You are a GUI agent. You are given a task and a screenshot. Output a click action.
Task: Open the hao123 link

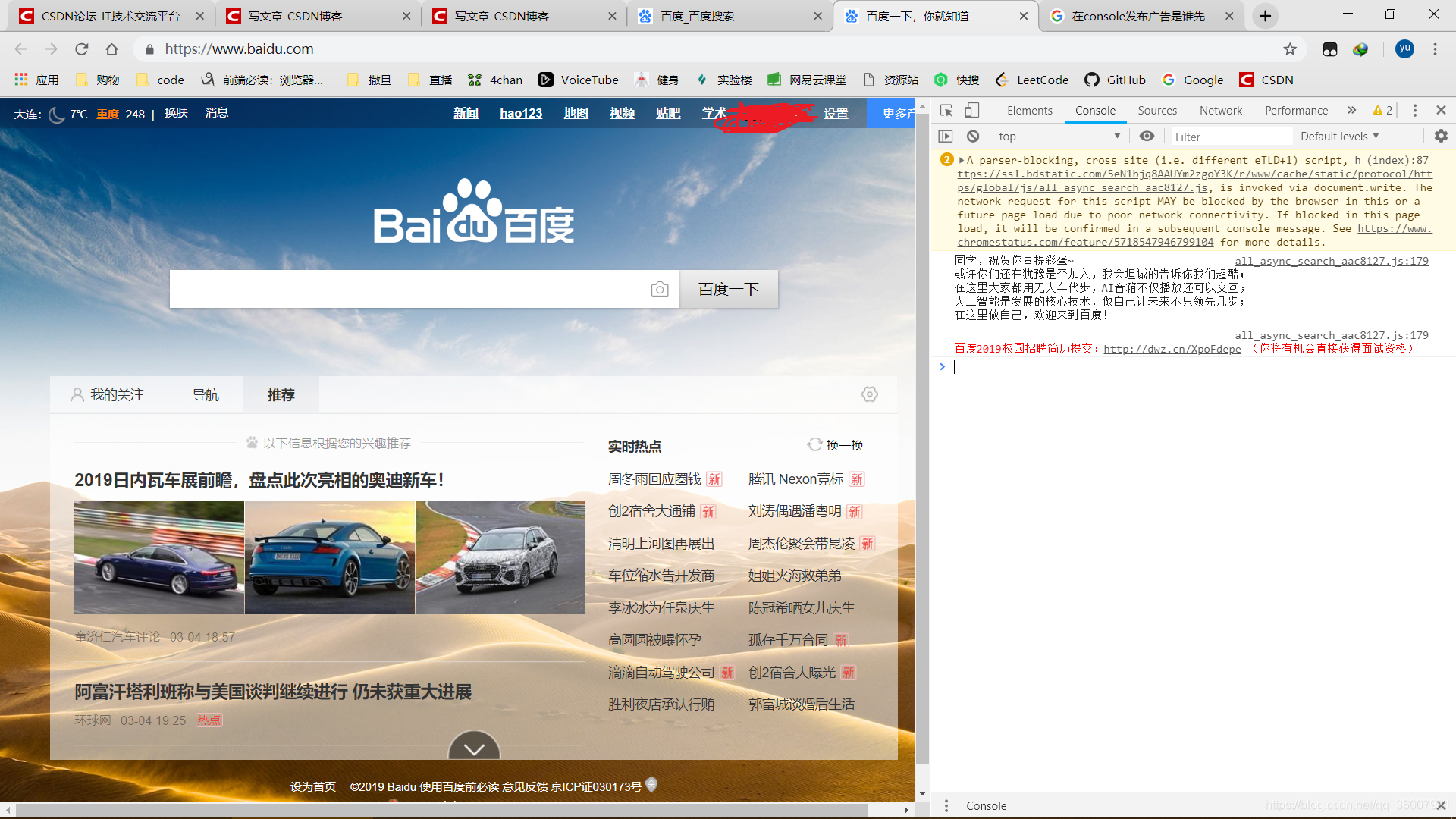[521, 113]
